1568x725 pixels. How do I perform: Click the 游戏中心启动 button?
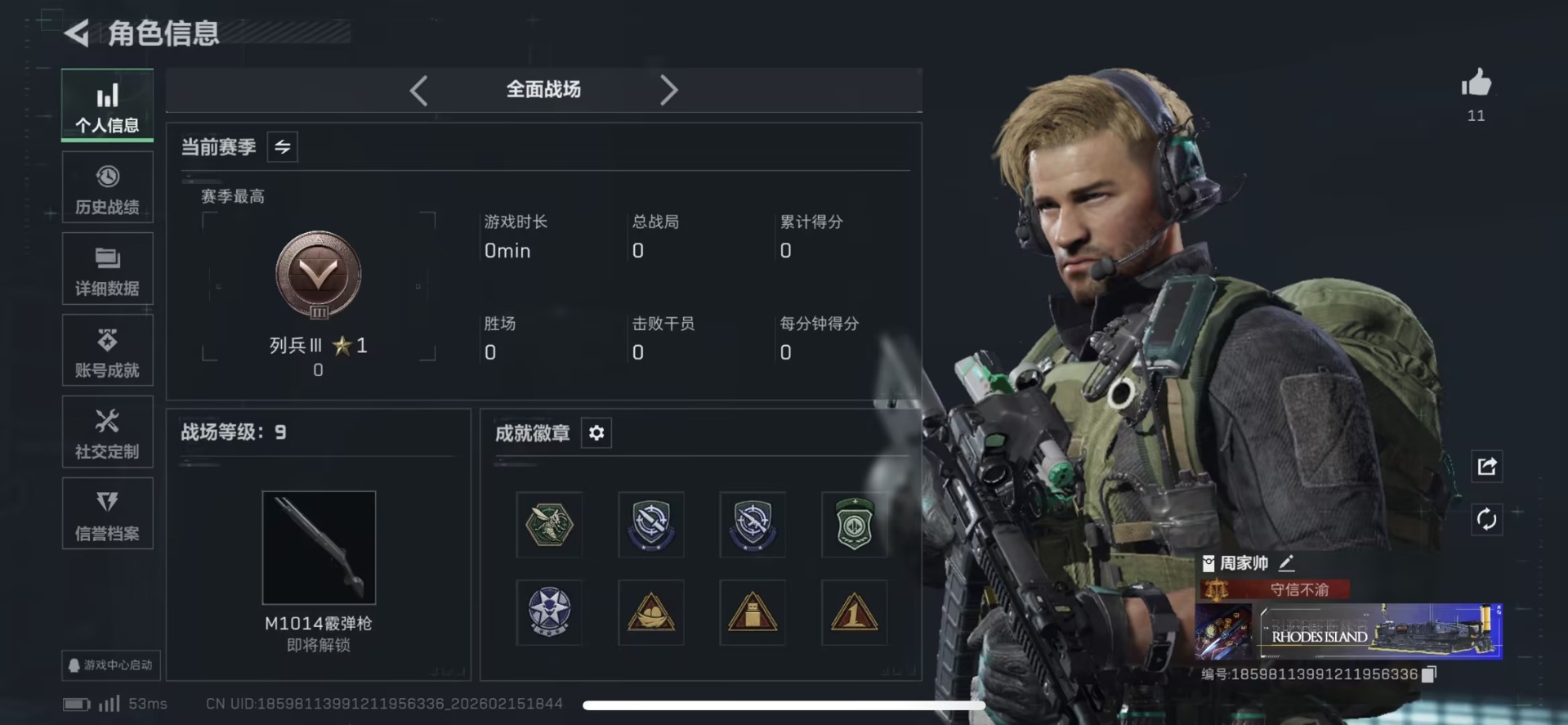(111, 665)
